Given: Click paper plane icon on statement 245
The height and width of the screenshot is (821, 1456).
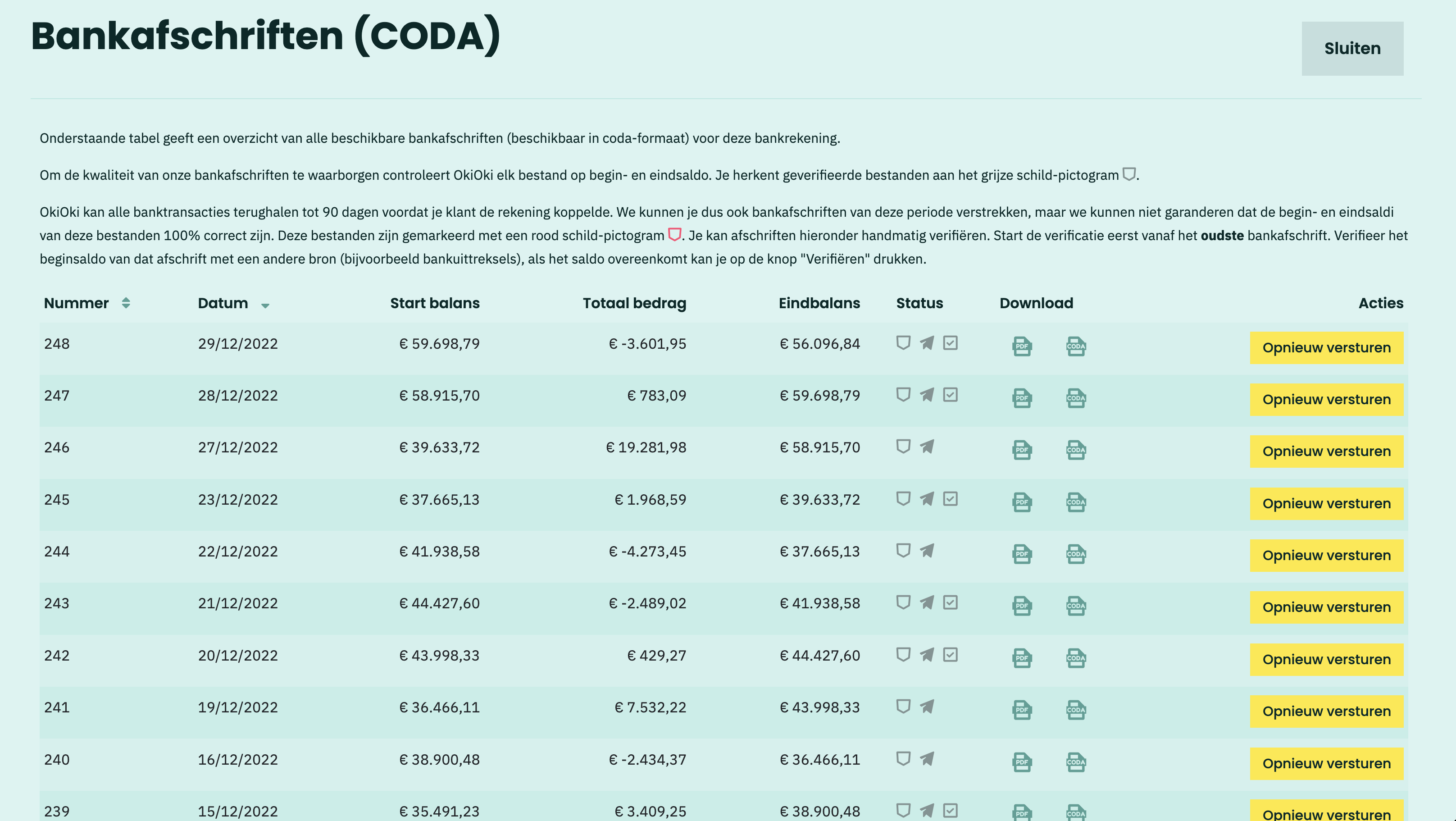Looking at the screenshot, I should [x=927, y=499].
